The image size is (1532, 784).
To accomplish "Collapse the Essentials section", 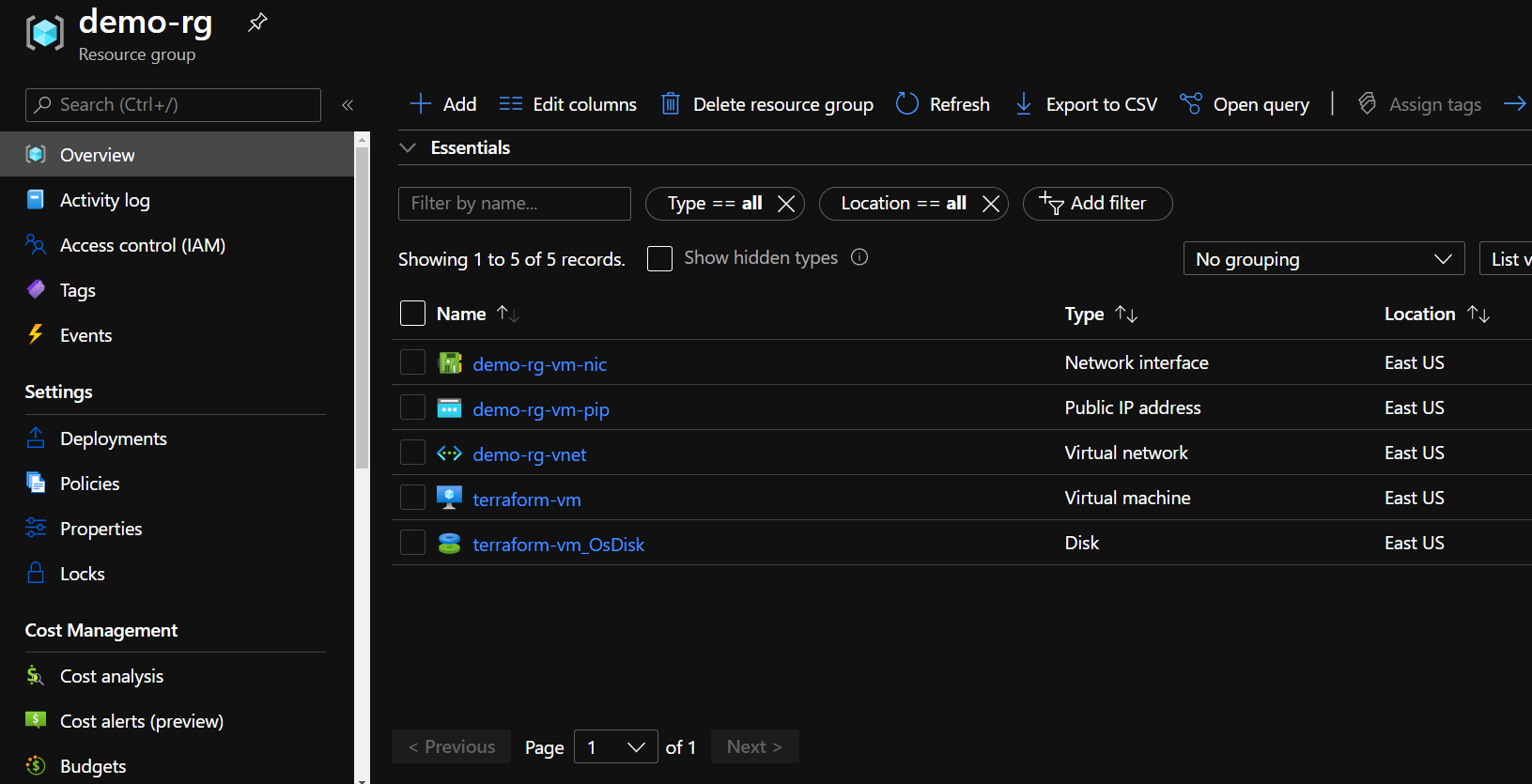I will point(408,147).
